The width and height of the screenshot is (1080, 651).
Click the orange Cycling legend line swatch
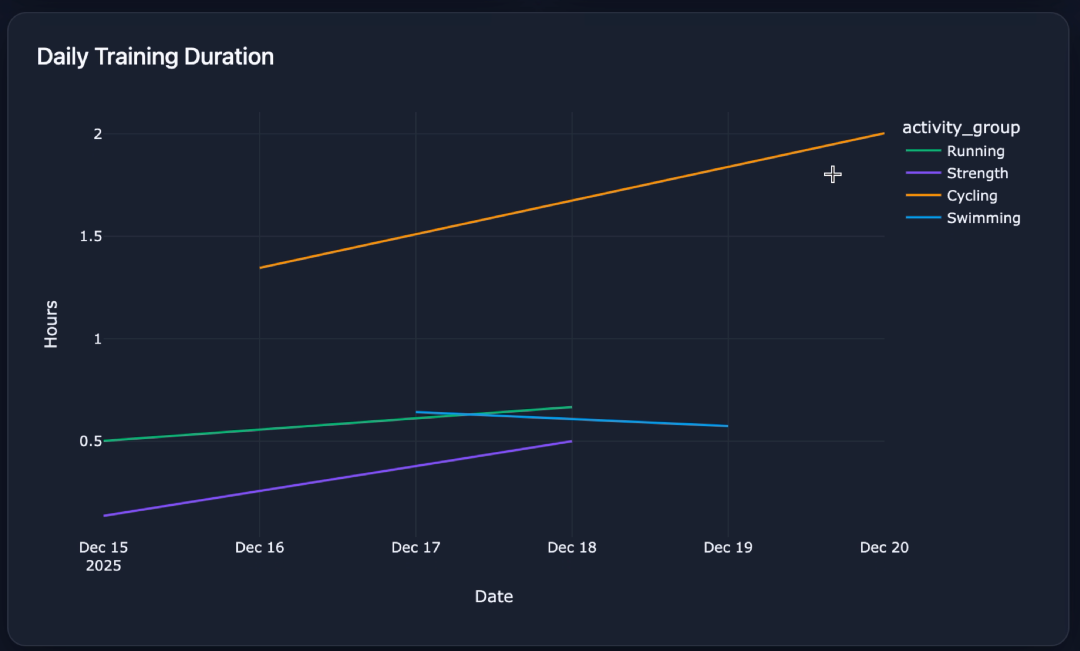pos(923,196)
